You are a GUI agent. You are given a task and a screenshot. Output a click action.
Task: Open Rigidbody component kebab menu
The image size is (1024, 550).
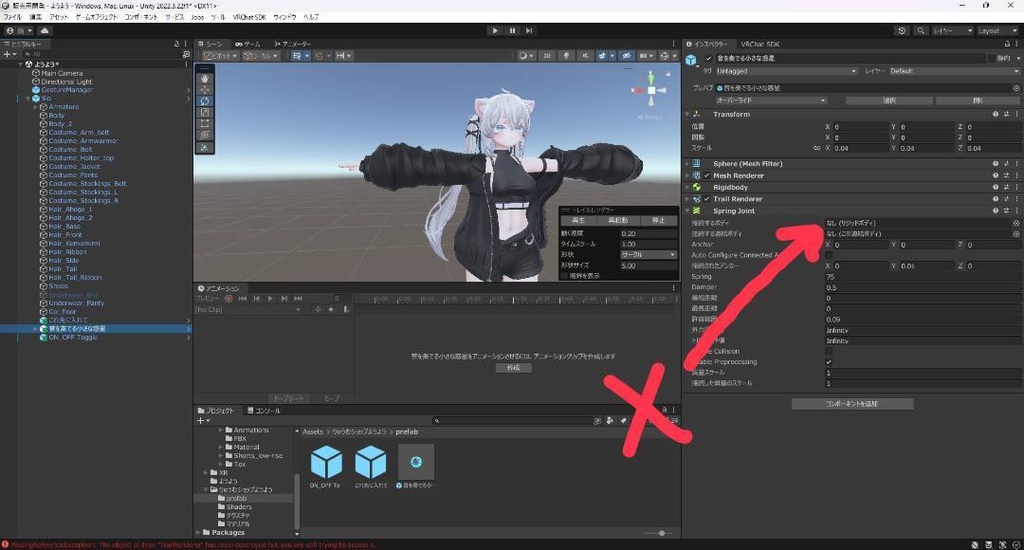click(x=1017, y=187)
